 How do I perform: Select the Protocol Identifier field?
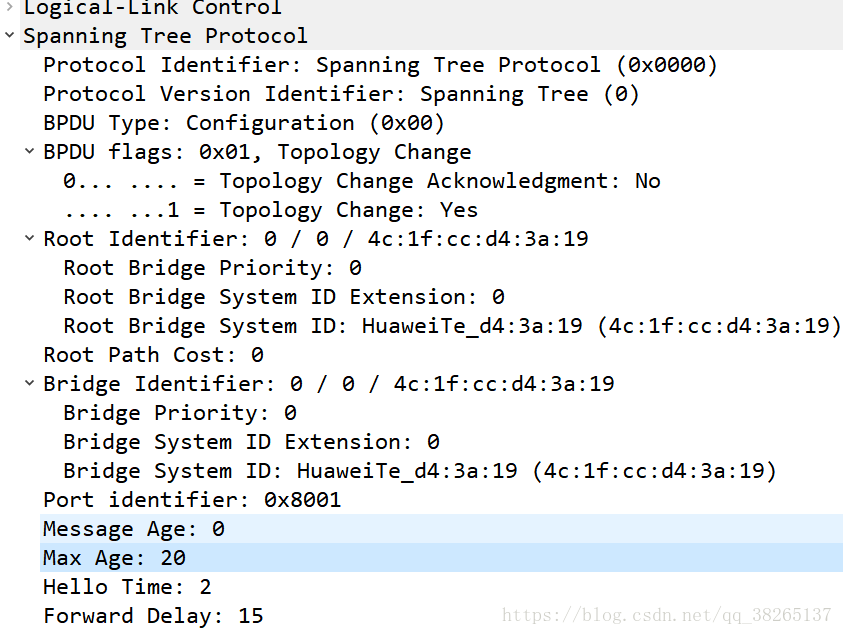[x=380, y=65]
